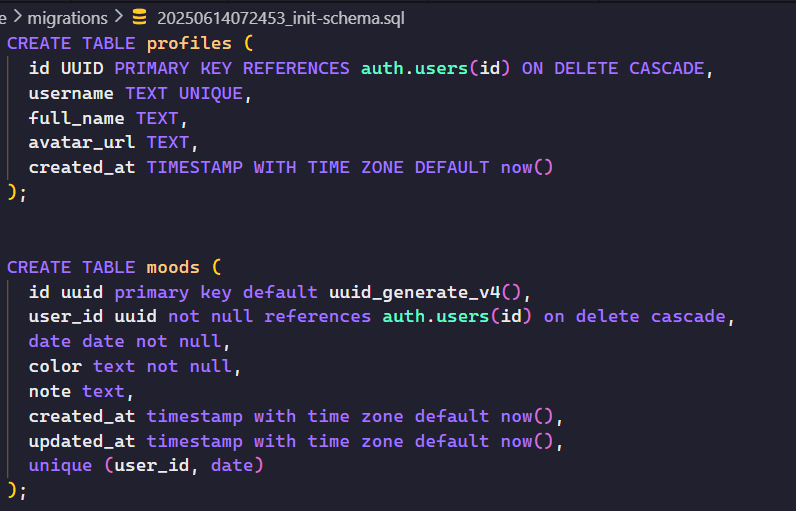Click the updated_at column name
The height and width of the screenshot is (511, 796).
pyautogui.click(x=82, y=441)
